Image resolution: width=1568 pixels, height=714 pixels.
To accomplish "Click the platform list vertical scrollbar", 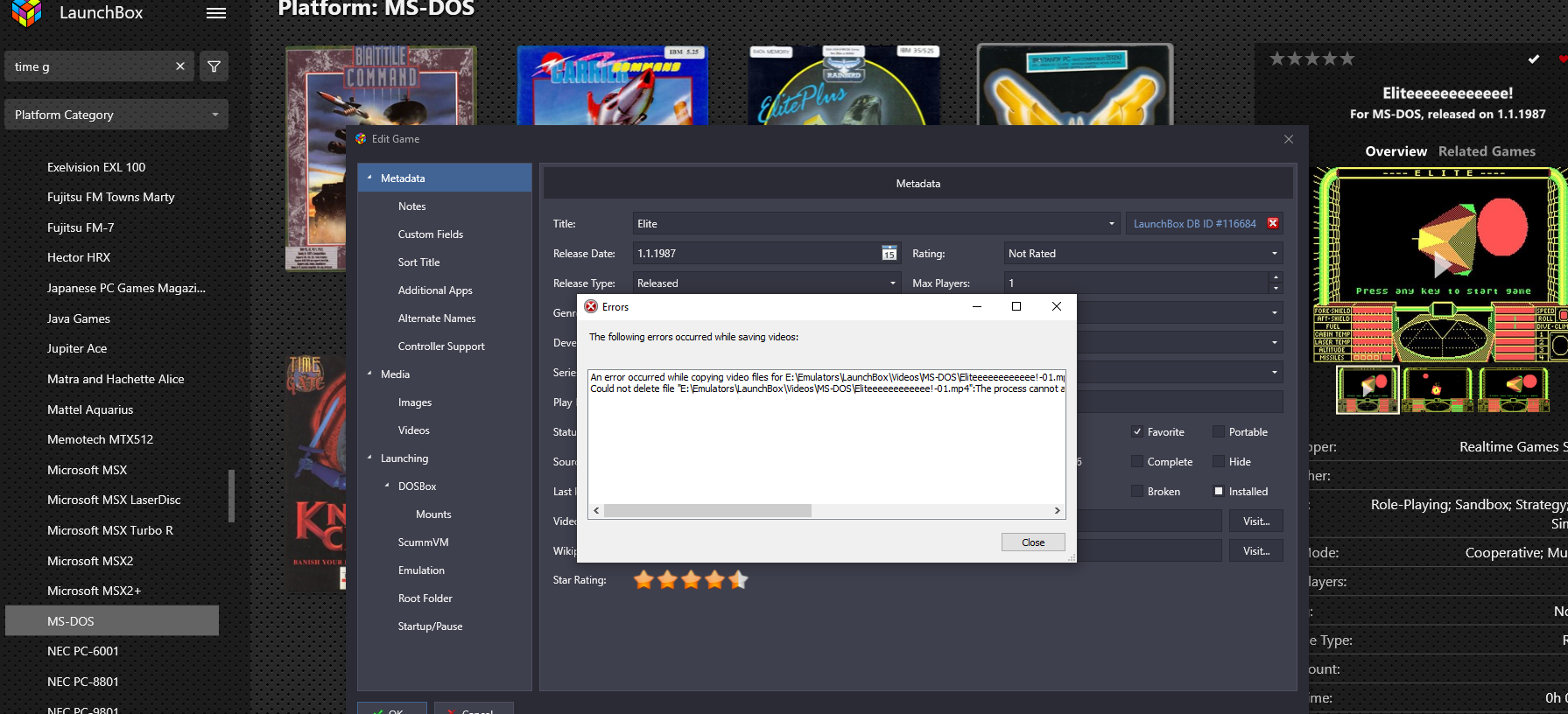I will (231, 495).
